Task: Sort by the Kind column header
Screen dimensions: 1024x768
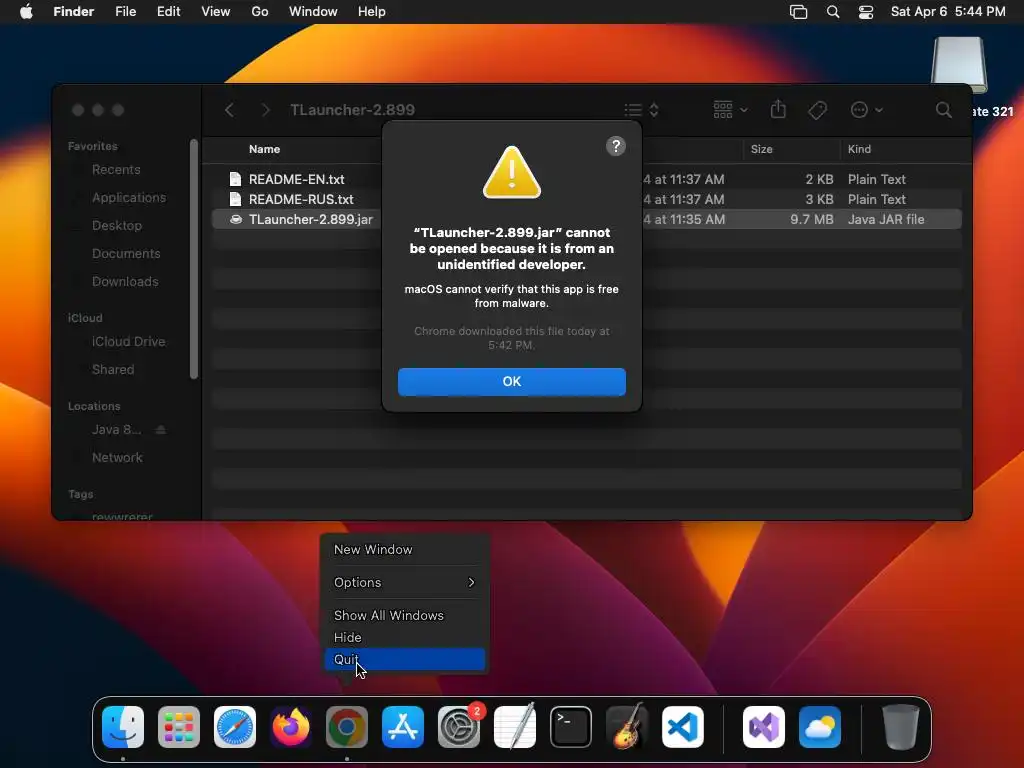Action: [x=859, y=149]
